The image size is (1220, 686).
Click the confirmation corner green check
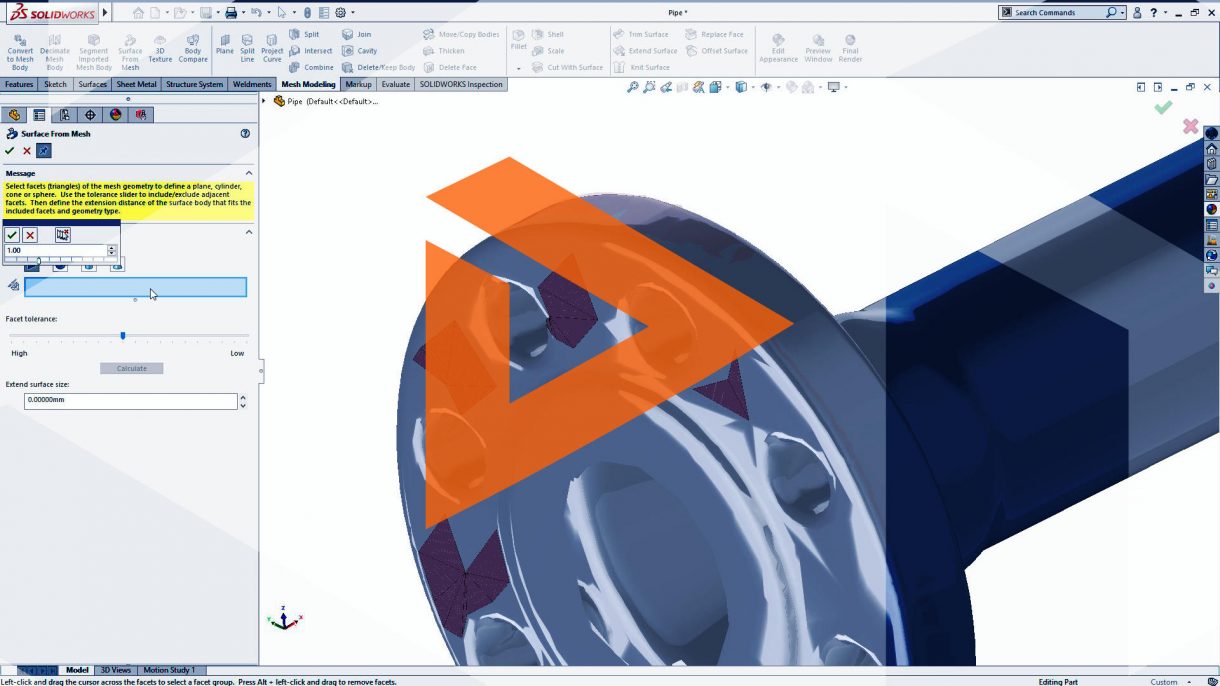click(1162, 107)
